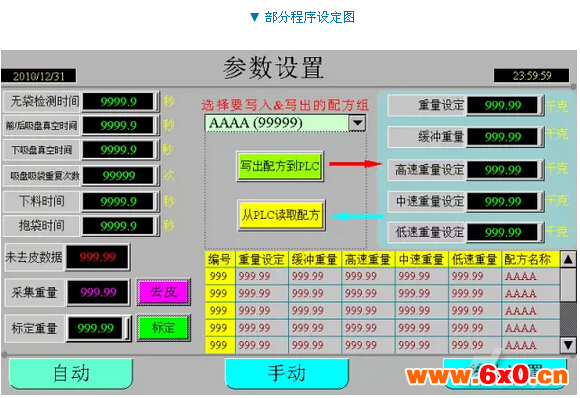Switch to the 手动 screen tab
The height and width of the screenshot is (398, 580).
click(x=287, y=373)
